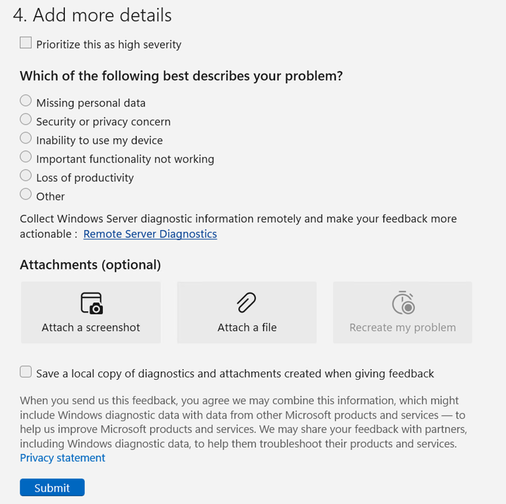
Task: Click the screenshot camera icon
Action: tap(92, 303)
